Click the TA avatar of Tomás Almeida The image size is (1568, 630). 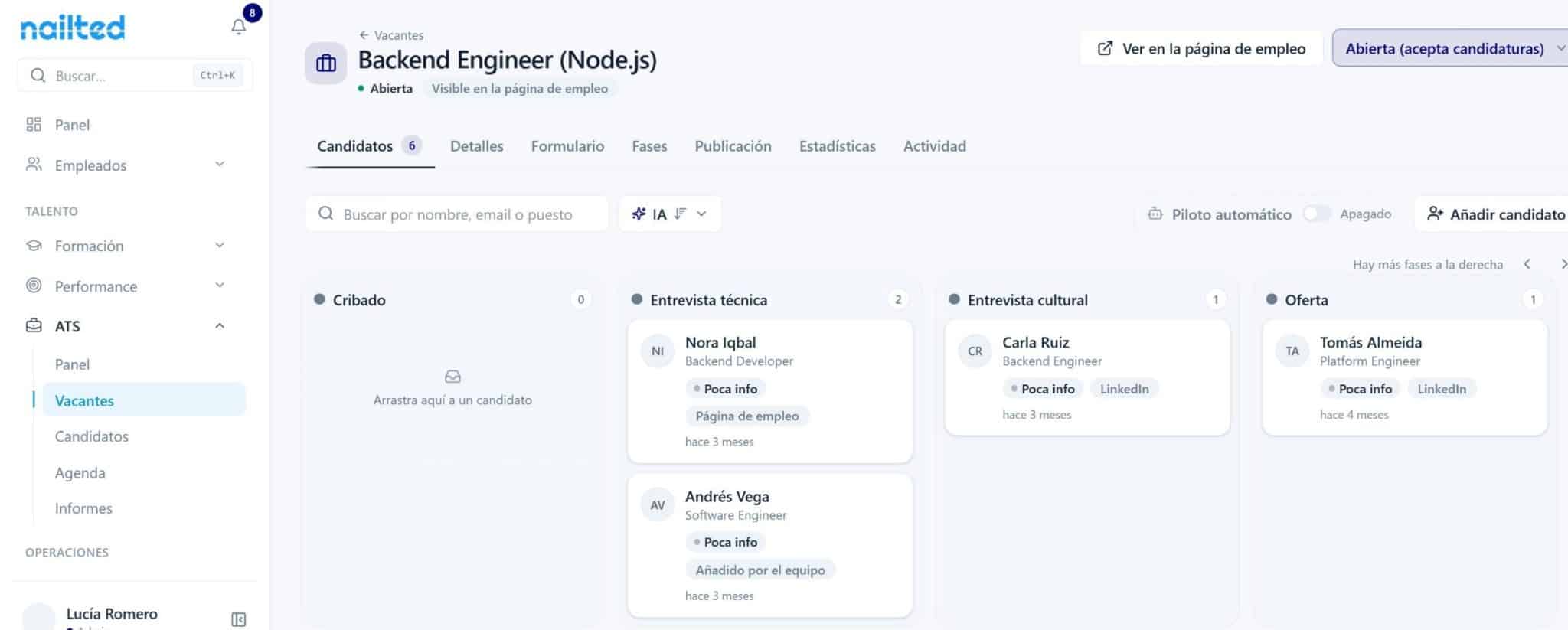tap(1292, 351)
